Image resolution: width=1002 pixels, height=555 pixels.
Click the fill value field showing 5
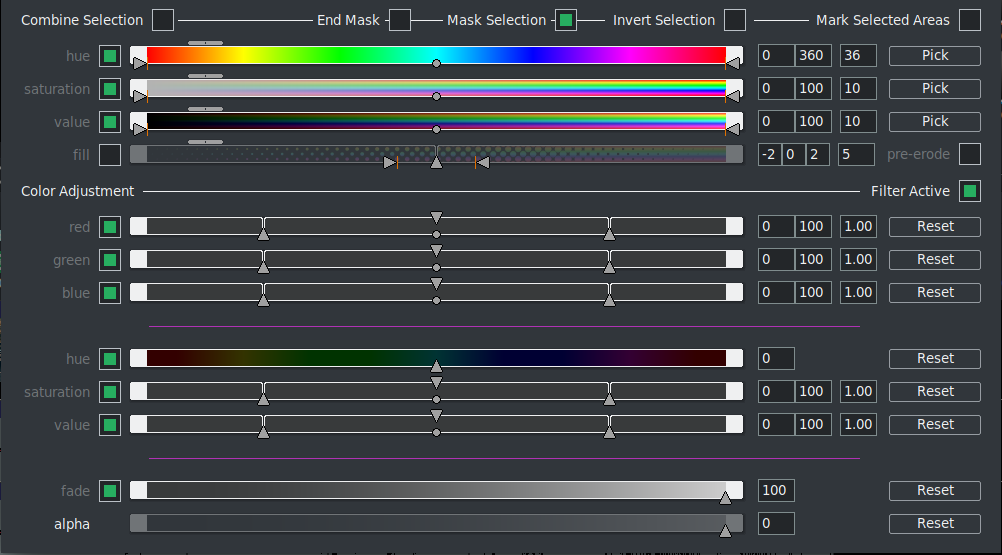(x=857, y=155)
